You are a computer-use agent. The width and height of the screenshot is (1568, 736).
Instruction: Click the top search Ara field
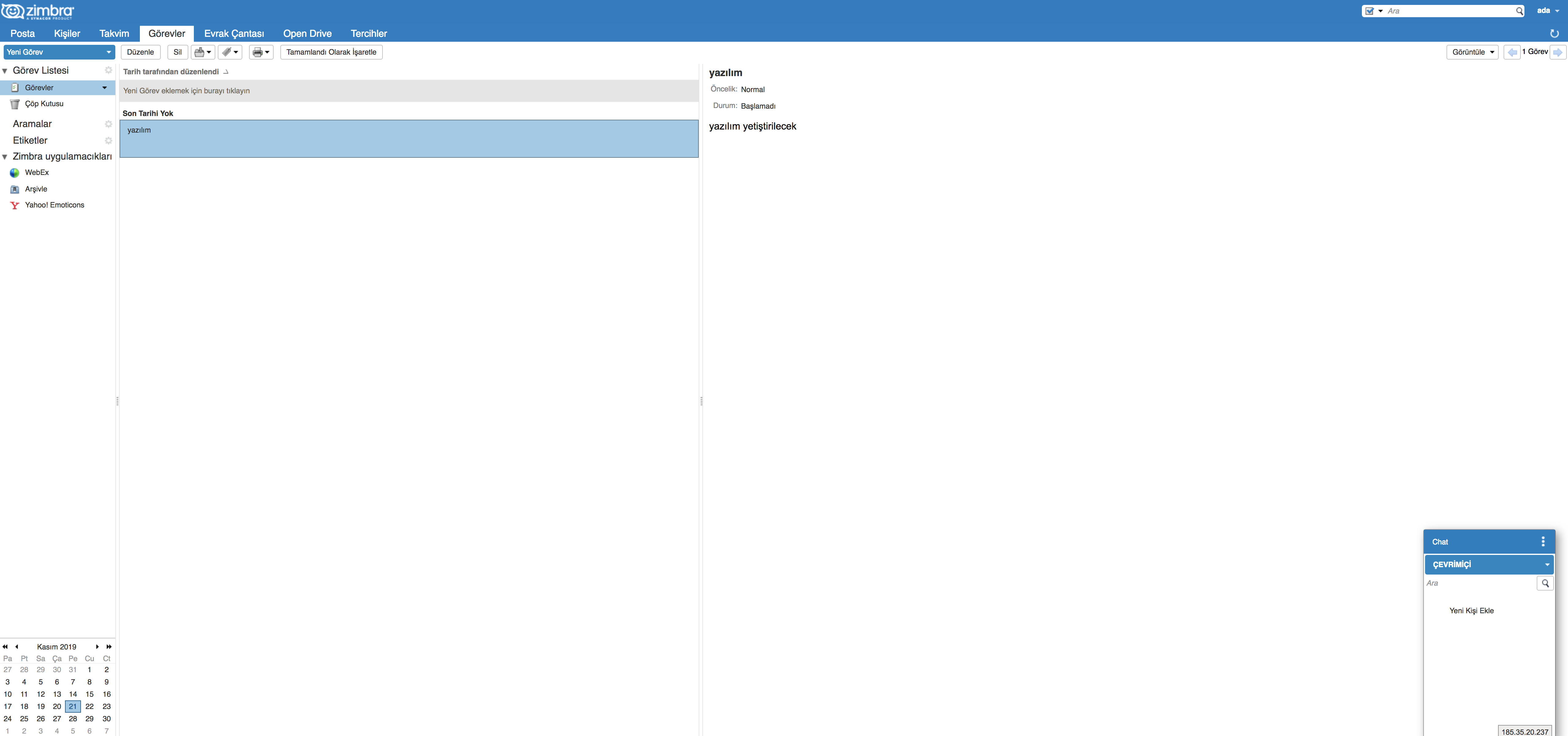1450,11
